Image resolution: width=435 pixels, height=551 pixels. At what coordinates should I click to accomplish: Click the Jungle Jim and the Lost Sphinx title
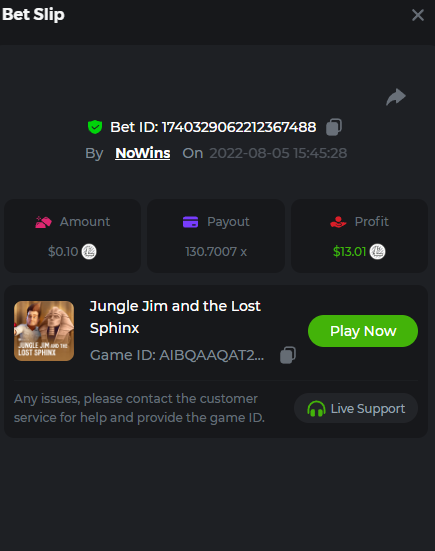point(175,317)
